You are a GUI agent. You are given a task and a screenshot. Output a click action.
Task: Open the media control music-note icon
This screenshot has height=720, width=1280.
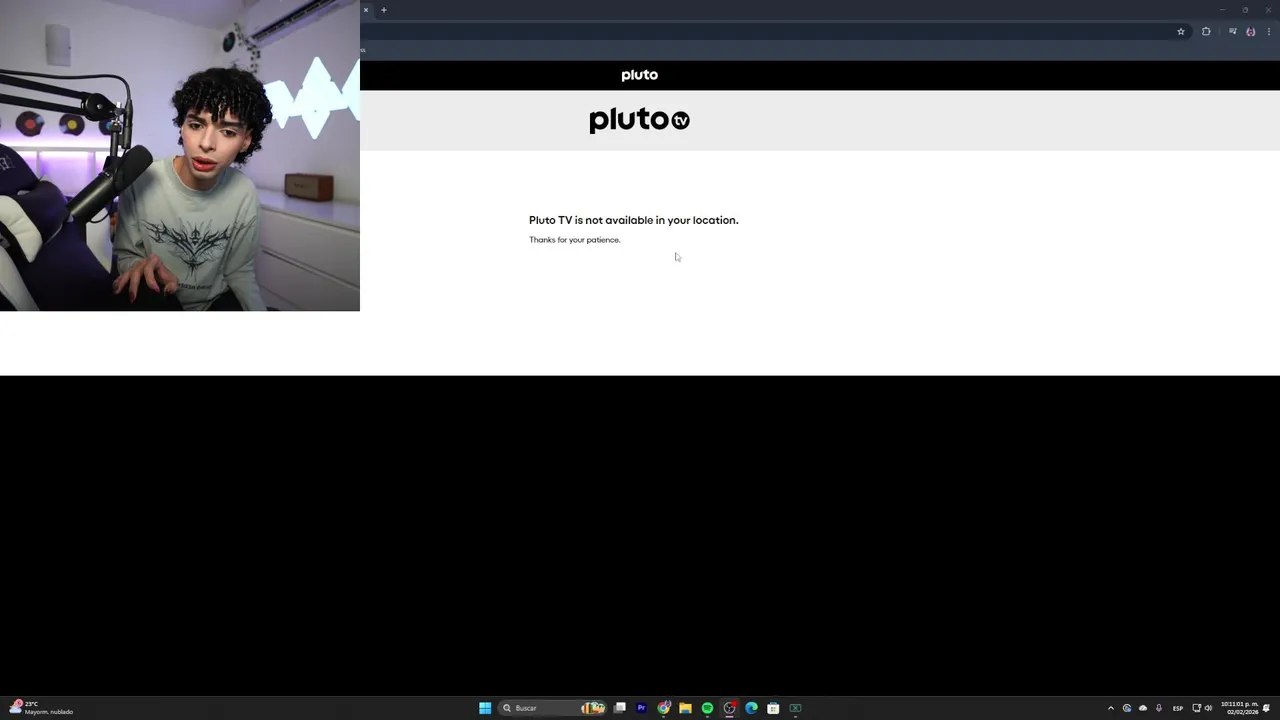1232,32
